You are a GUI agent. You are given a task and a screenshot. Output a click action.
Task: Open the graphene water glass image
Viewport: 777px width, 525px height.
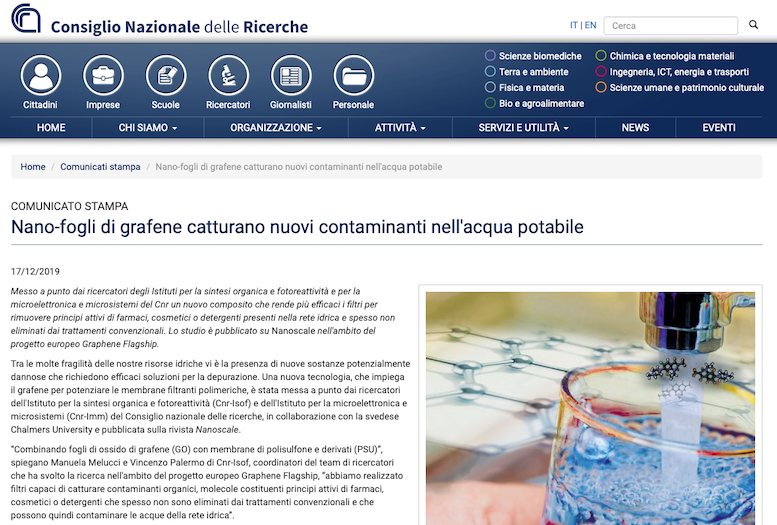point(590,408)
